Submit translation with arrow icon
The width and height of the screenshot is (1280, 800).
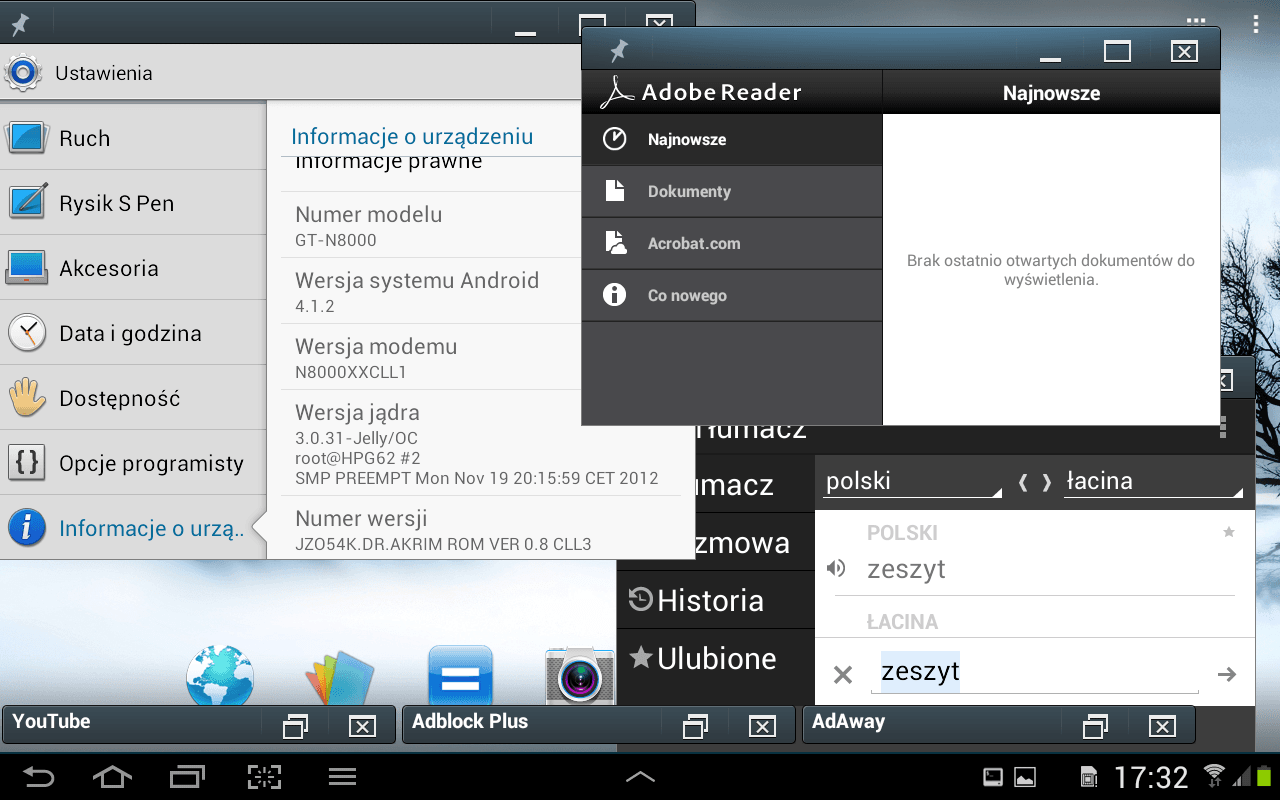coord(1227,675)
